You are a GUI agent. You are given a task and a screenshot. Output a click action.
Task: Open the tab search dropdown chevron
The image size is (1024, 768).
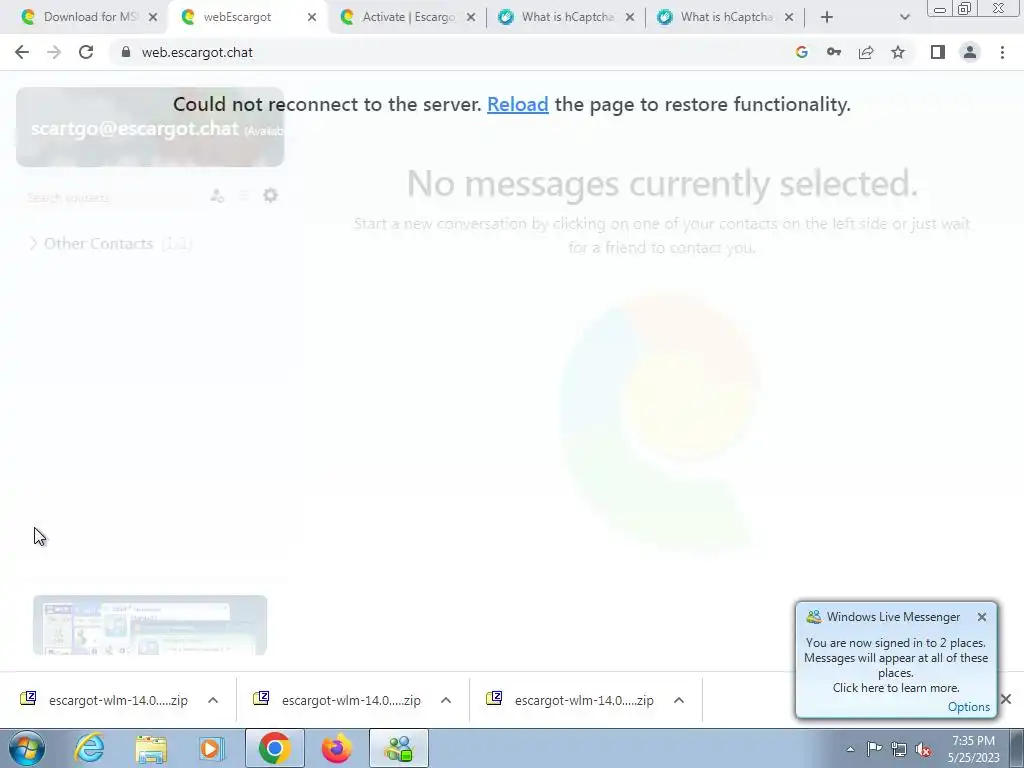(x=904, y=18)
